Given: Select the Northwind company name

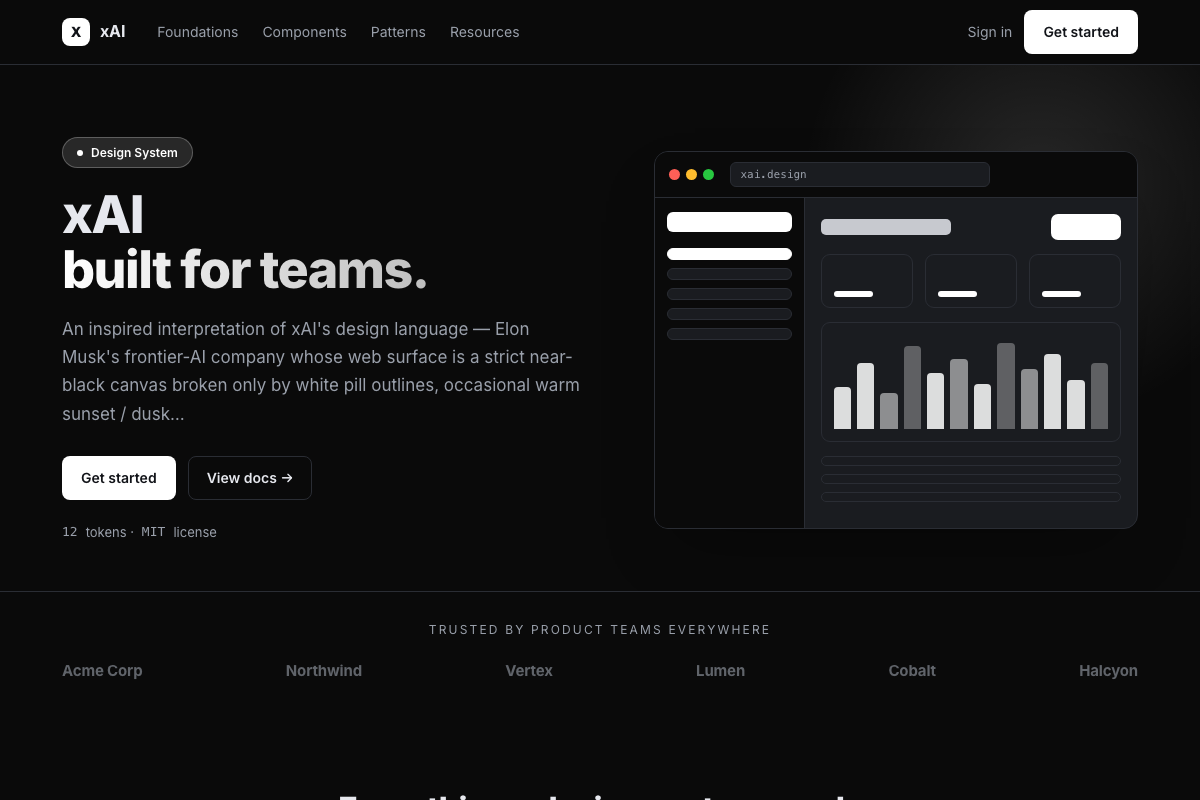Looking at the screenshot, I should coord(324,671).
